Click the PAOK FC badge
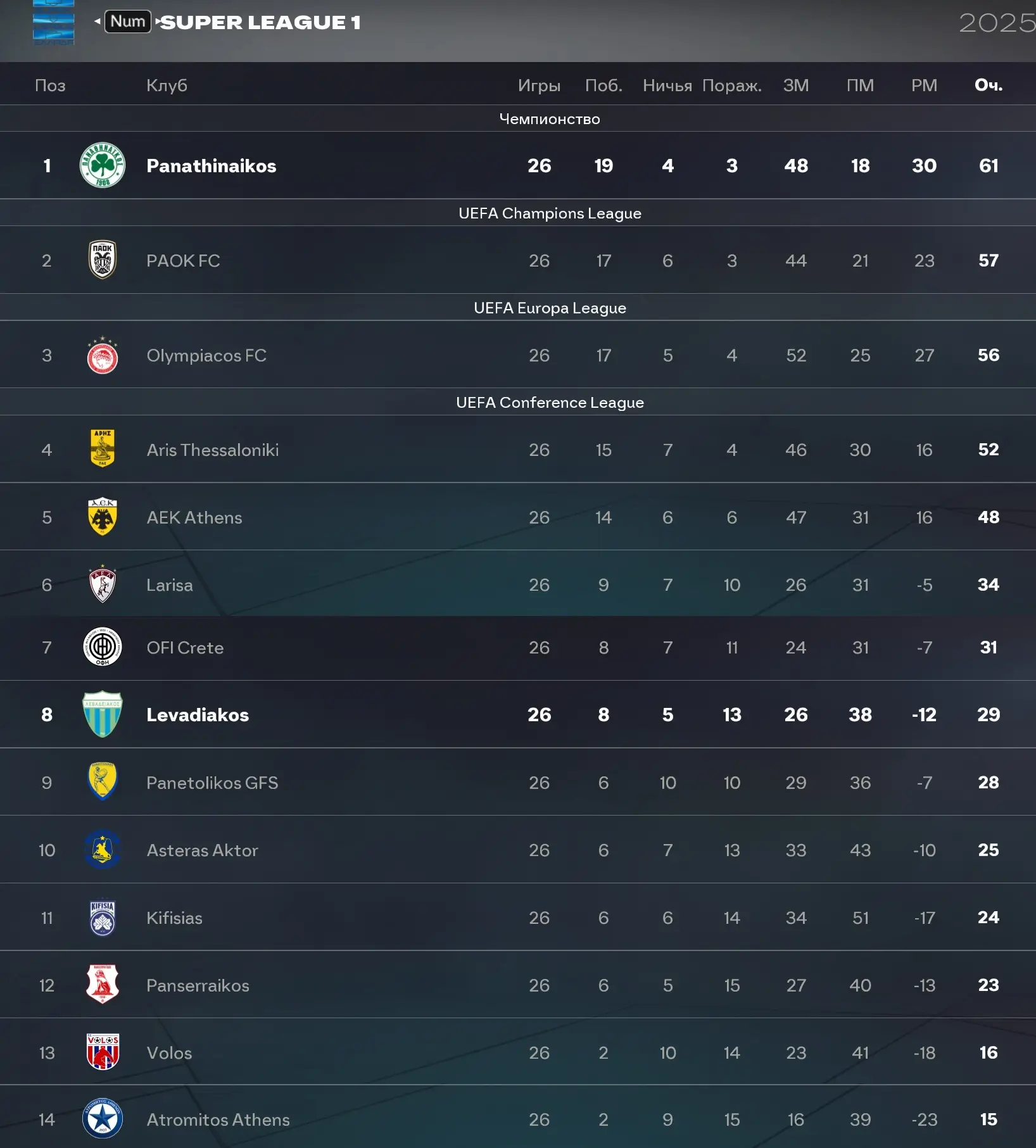 click(x=103, y=260)
